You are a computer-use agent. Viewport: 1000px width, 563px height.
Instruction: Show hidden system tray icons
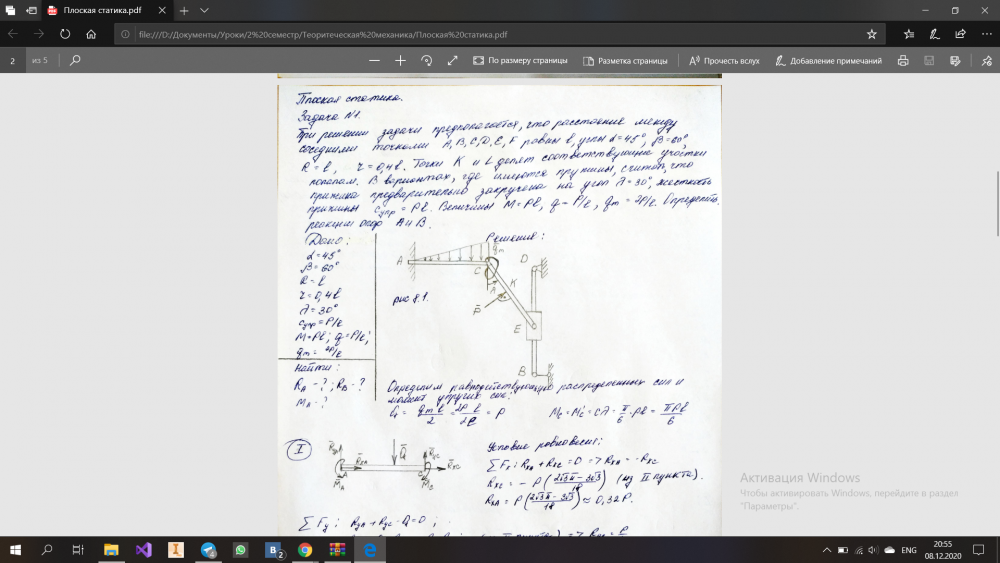(826, 550)
